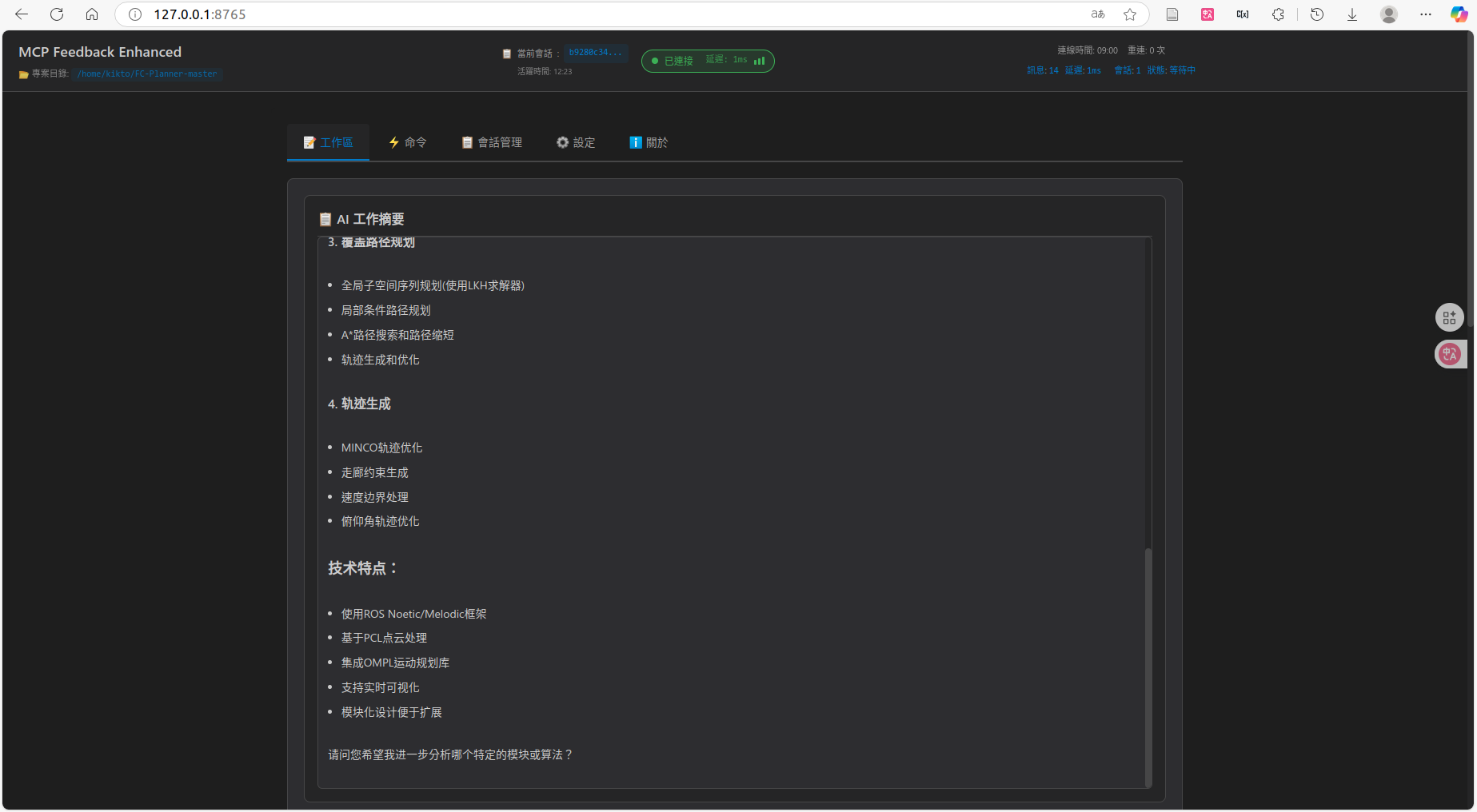Click the 已連接 connection status pill

coord(708,61)
